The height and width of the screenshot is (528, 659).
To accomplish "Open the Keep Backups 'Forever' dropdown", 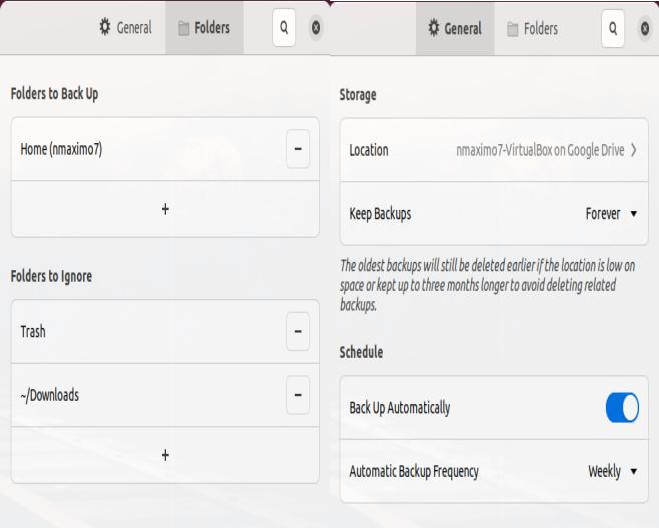I will [611, 214].
